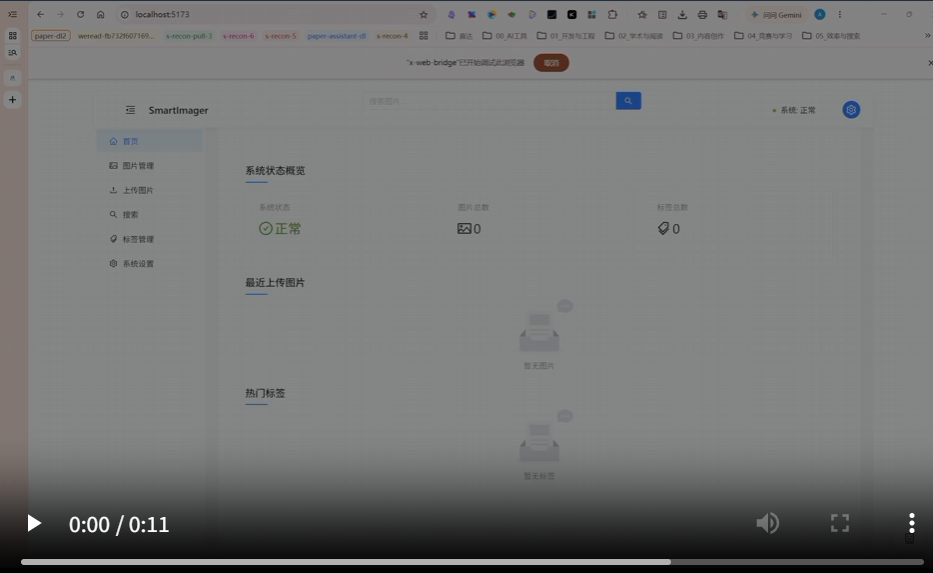Open the 搜索 sidebar menu item
Viewport: 933px width, 573px height.
pos(150,215)
